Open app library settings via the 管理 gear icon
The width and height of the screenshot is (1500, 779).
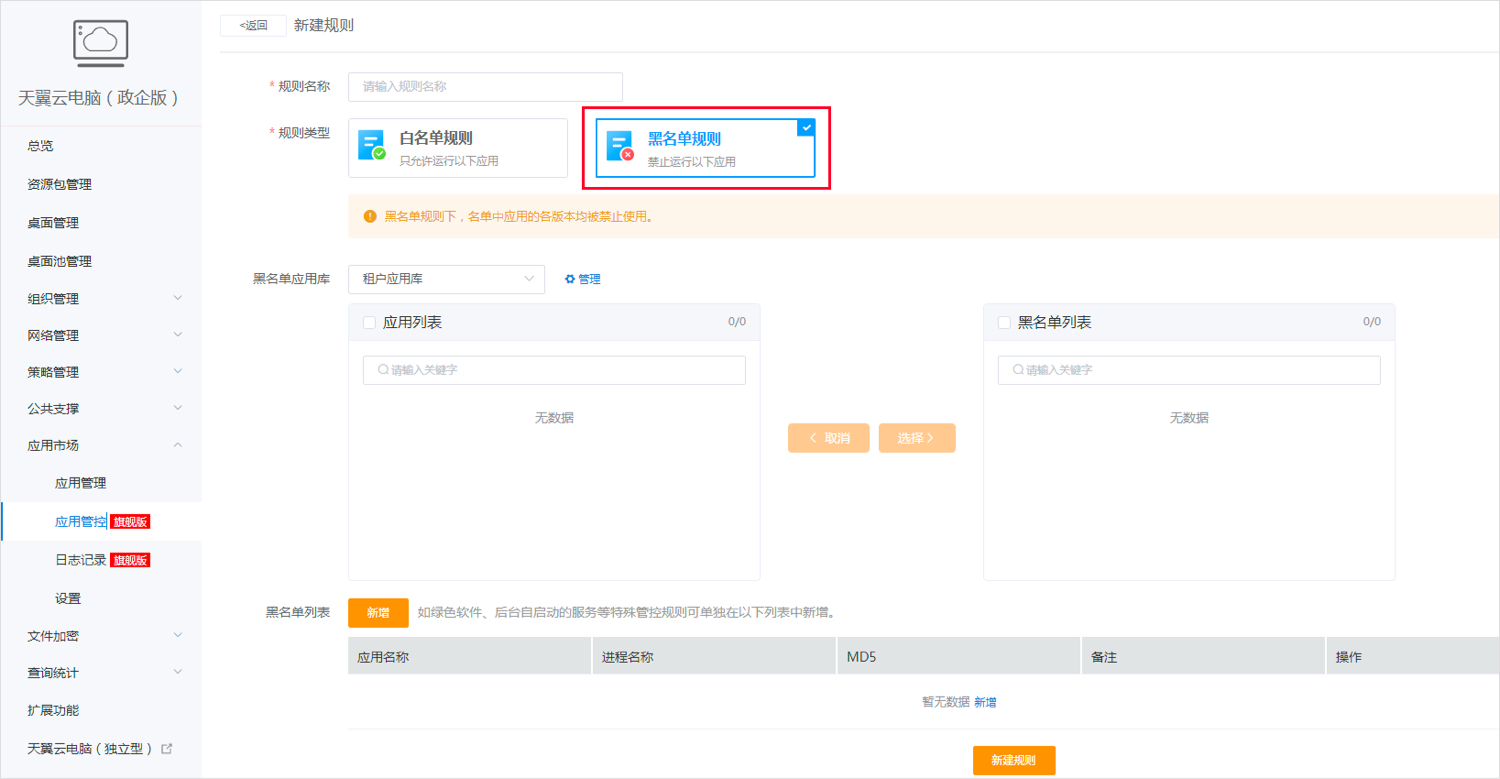click(x=570, y=279)
